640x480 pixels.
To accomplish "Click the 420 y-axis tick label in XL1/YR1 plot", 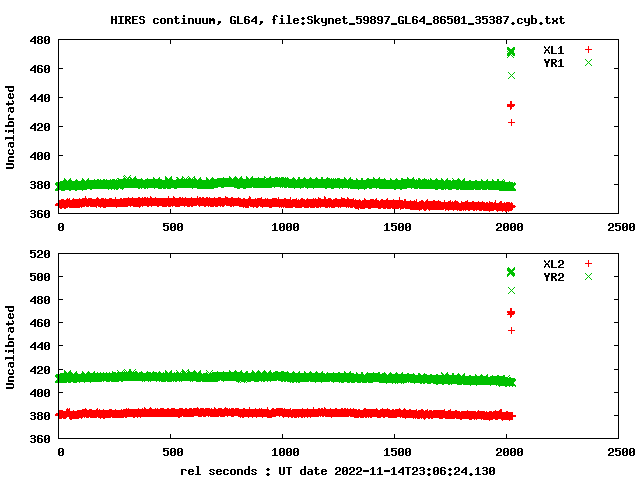I will tap(40, 127).
